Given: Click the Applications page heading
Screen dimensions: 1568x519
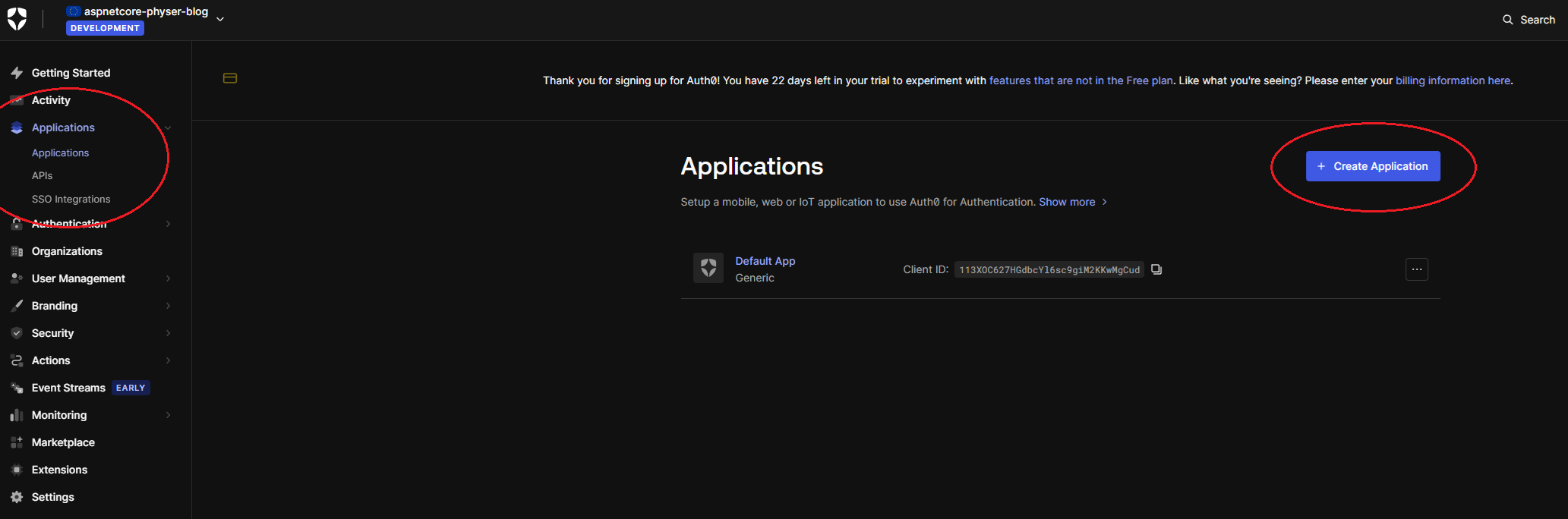Looking at the screenshot, I should point(752,166).
